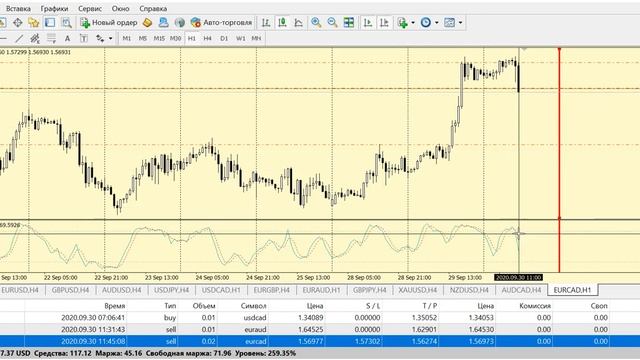Open the Справка menu

[153, 9]
